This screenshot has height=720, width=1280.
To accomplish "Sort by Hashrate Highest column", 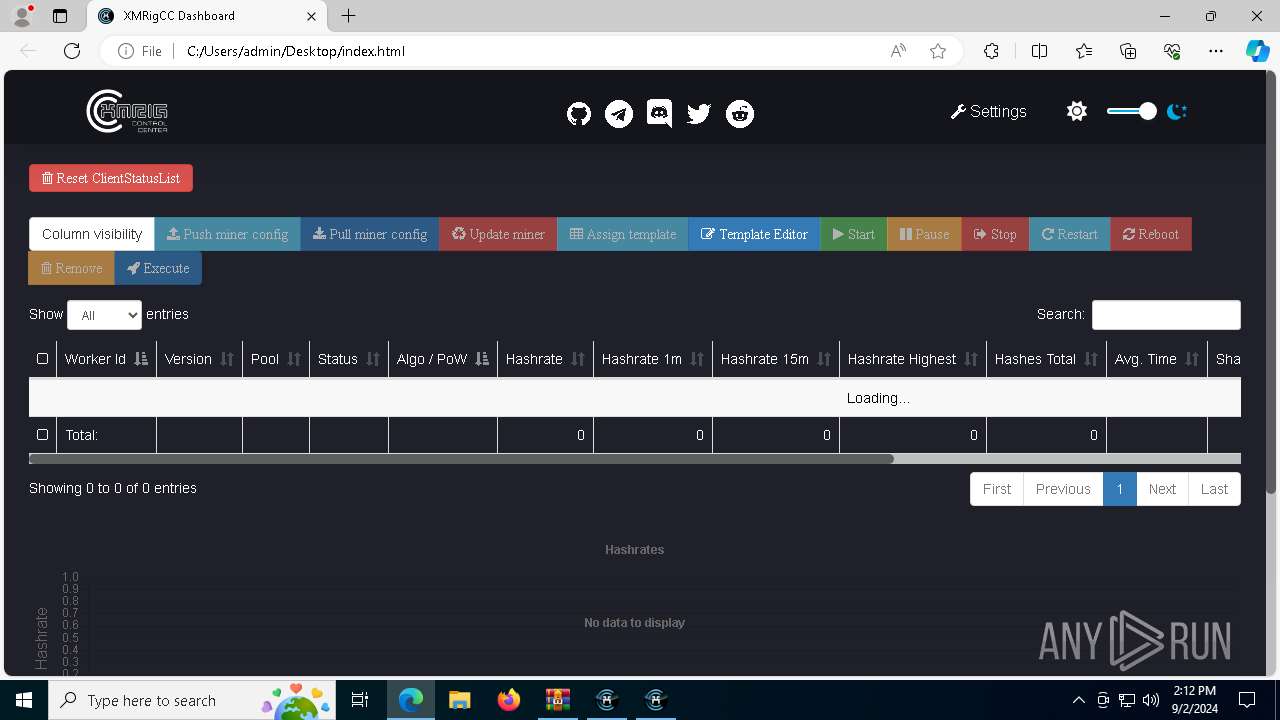I will pos(913,359).
